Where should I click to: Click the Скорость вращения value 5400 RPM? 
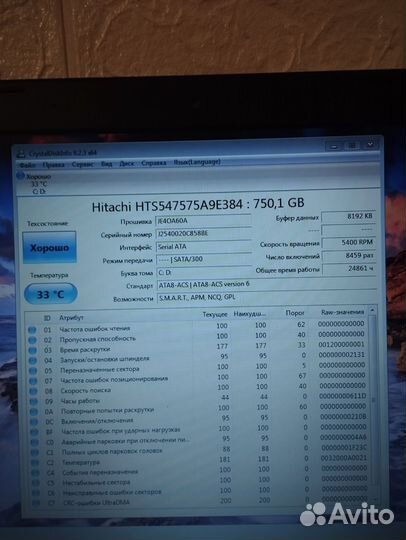tap(348, 243)
